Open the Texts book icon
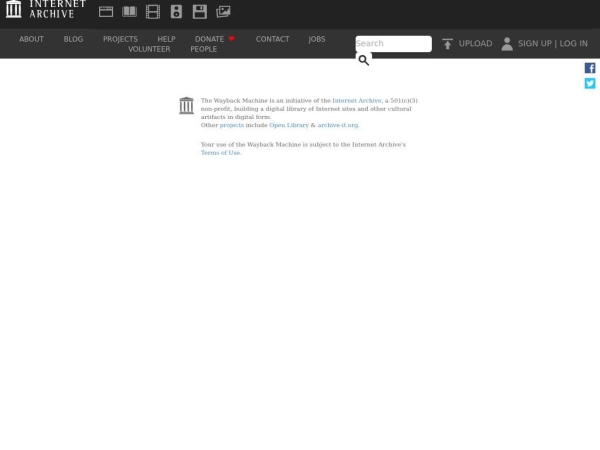The height and width of the screenshot is (450, 600). (129, 11)
